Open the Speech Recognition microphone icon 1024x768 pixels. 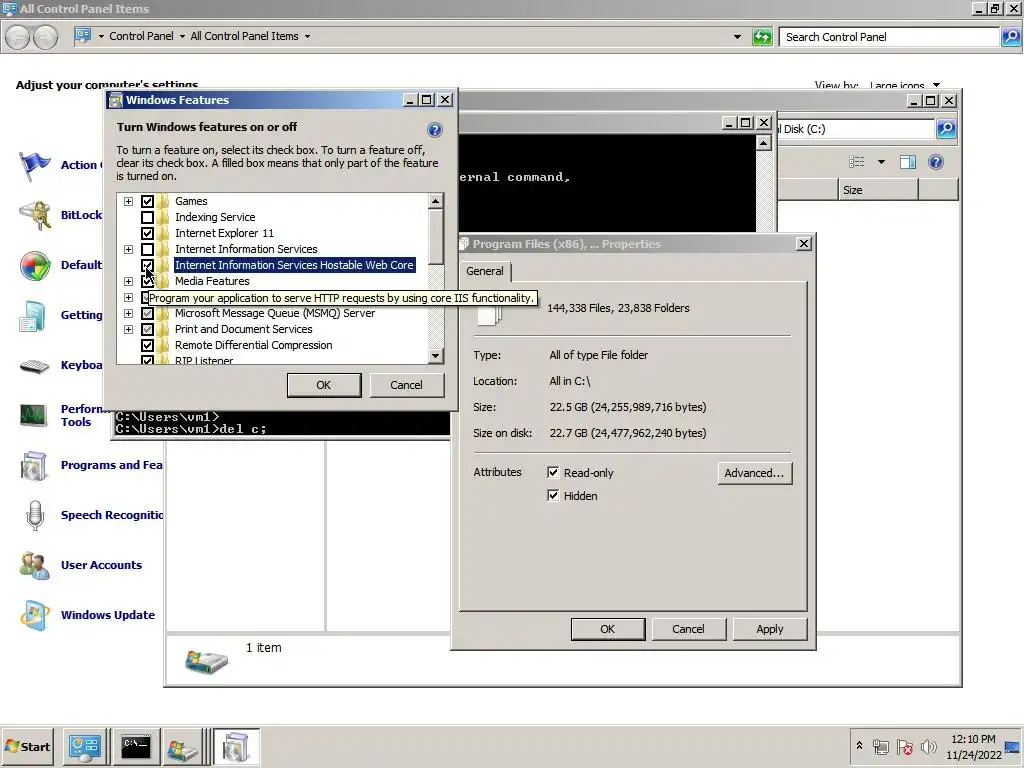point(35,515)
